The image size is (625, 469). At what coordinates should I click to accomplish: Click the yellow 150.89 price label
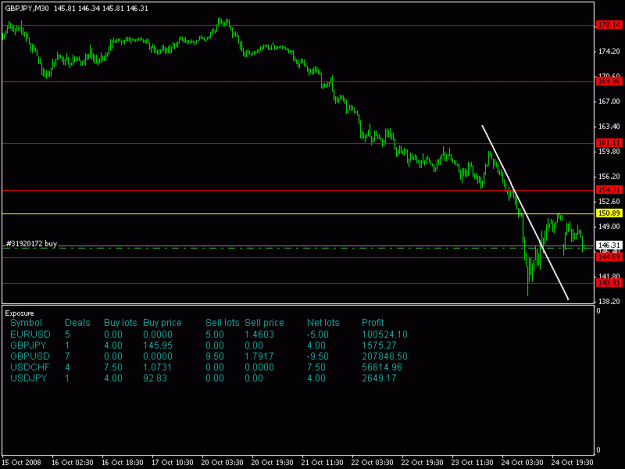coord(609,213)
